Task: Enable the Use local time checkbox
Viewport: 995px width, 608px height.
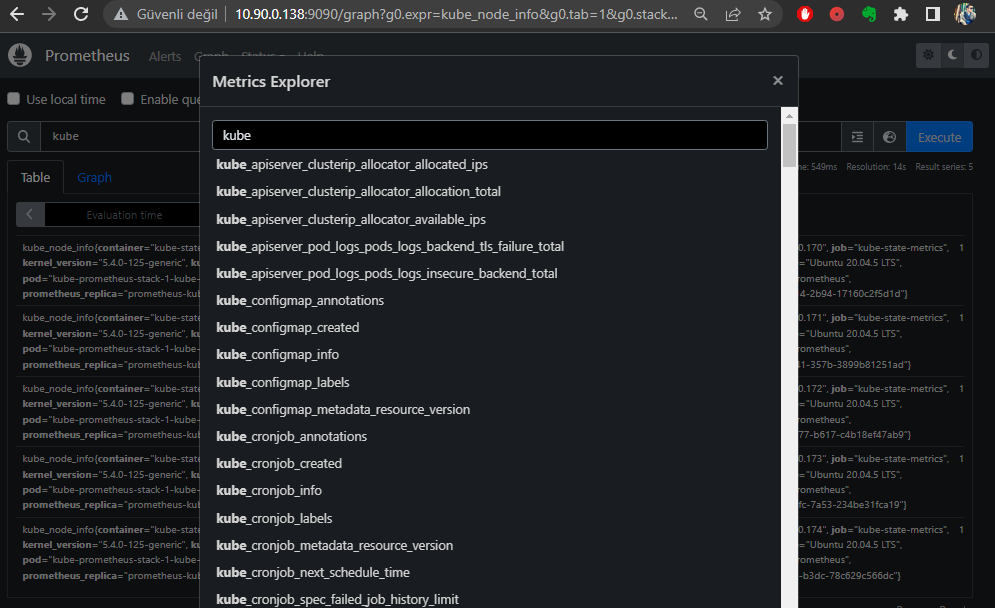Action: pyautogui.click(x=14, y=99)
